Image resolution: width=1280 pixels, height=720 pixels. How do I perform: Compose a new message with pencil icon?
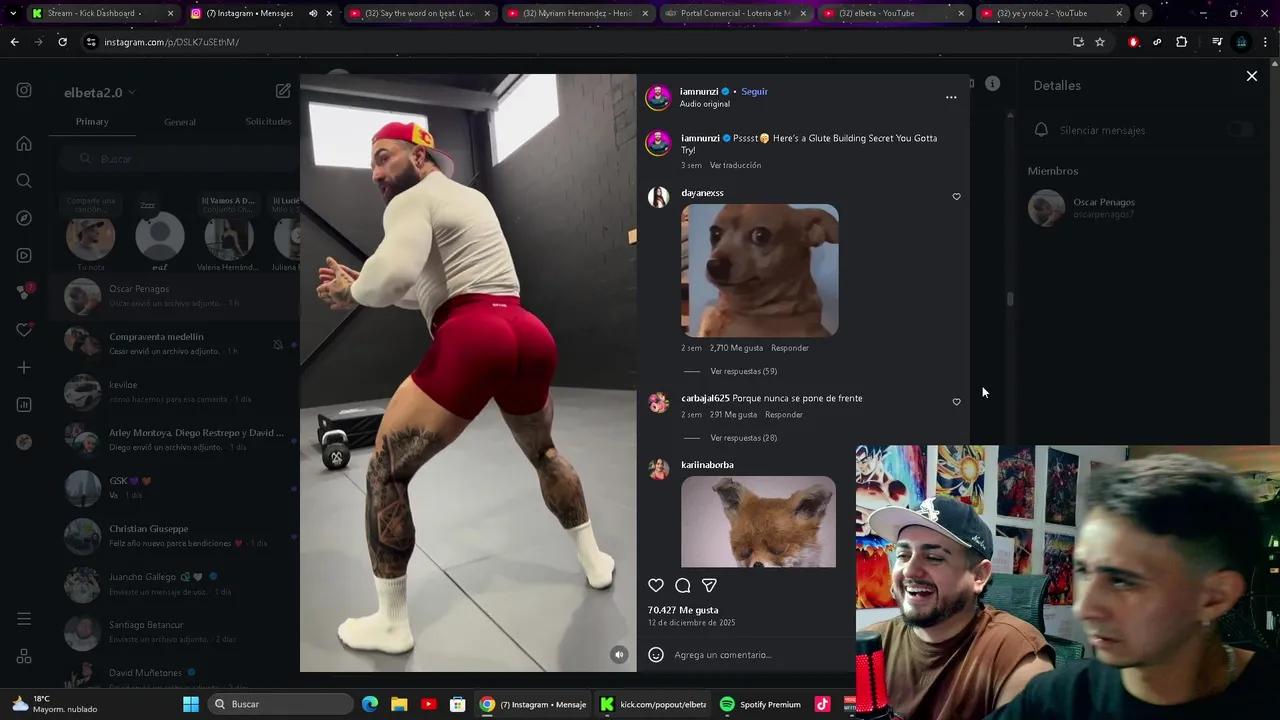coord(283,91)
